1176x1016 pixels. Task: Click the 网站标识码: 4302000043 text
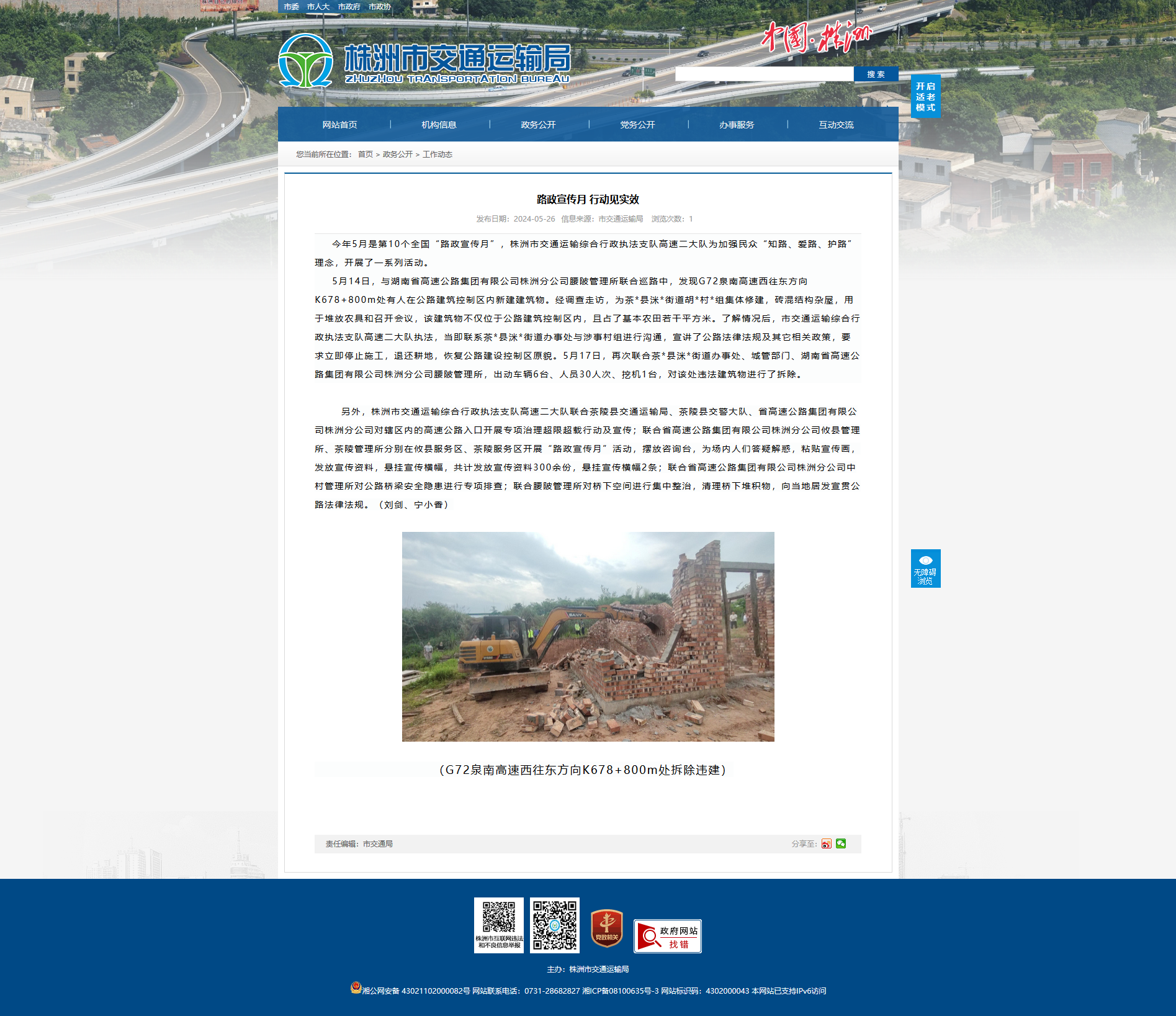tap(705, 991)
